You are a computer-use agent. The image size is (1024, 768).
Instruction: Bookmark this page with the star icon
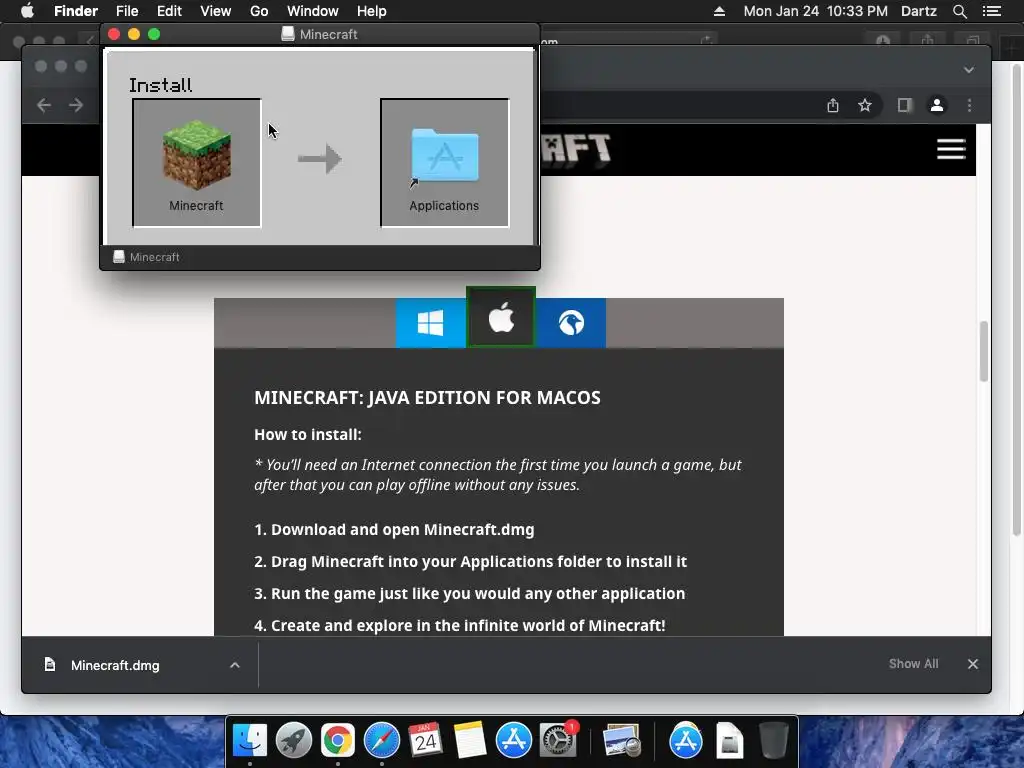coord(865,105)
